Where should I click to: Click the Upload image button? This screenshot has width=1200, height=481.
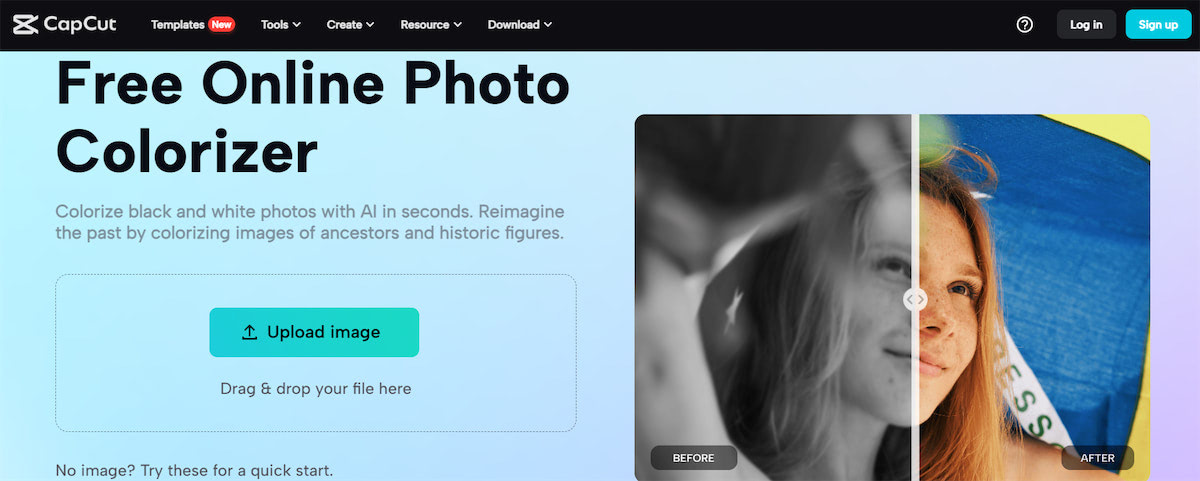pos(314,332)
